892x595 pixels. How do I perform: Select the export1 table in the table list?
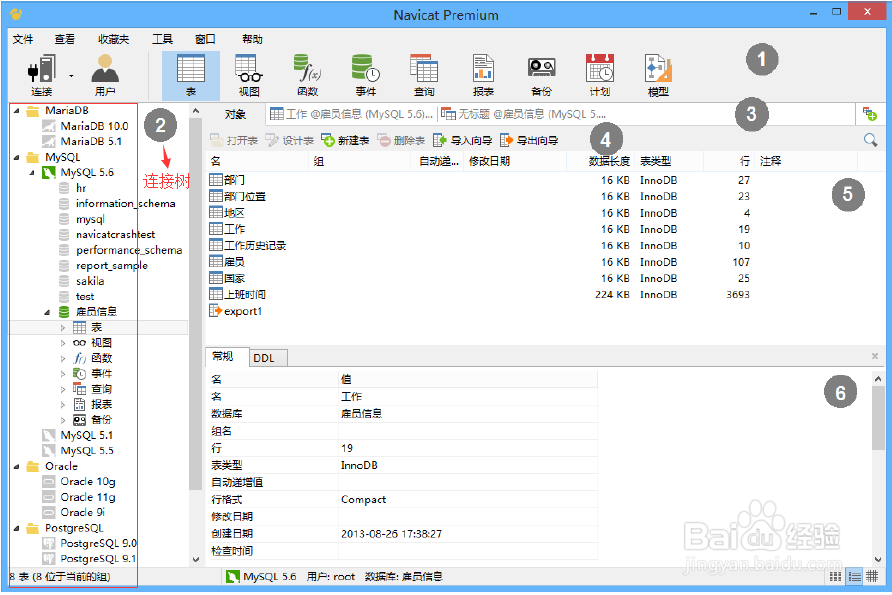(241, 311)
